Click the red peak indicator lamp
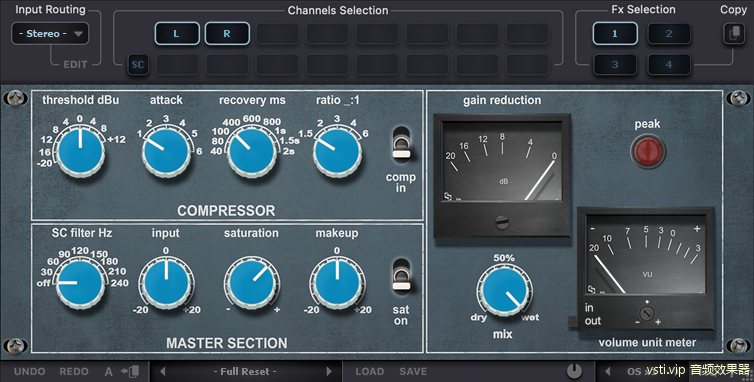 (648, 151)
